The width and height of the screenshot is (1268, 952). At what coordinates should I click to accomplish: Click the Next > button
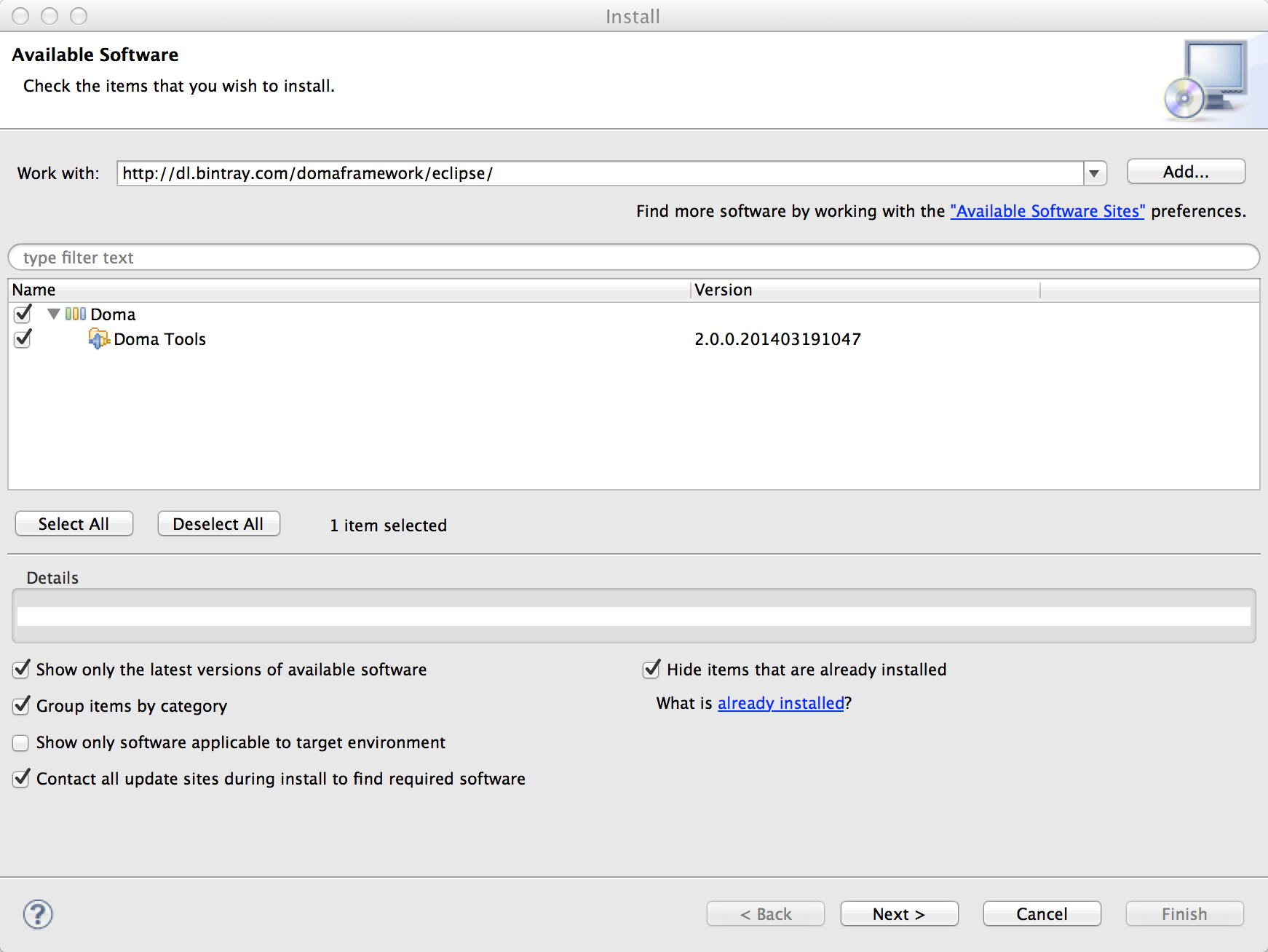coord(899,914)
